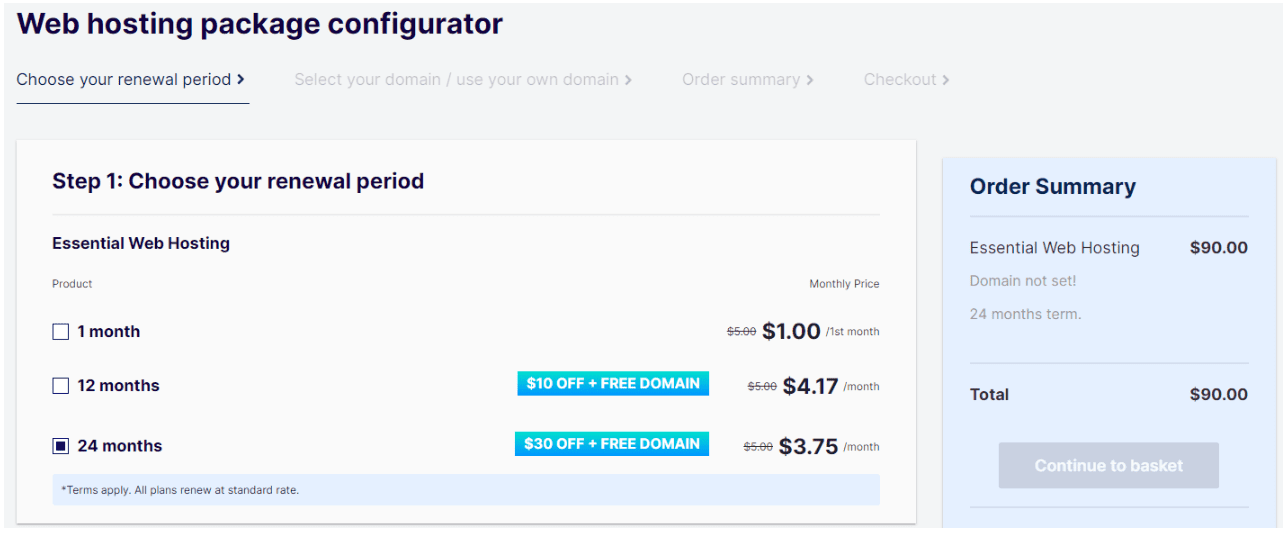Click the $10 OFF + FREE DOMAIN badge
Image resolution: width=1284 pixels, height=533 pixels.
pos(613,384)
